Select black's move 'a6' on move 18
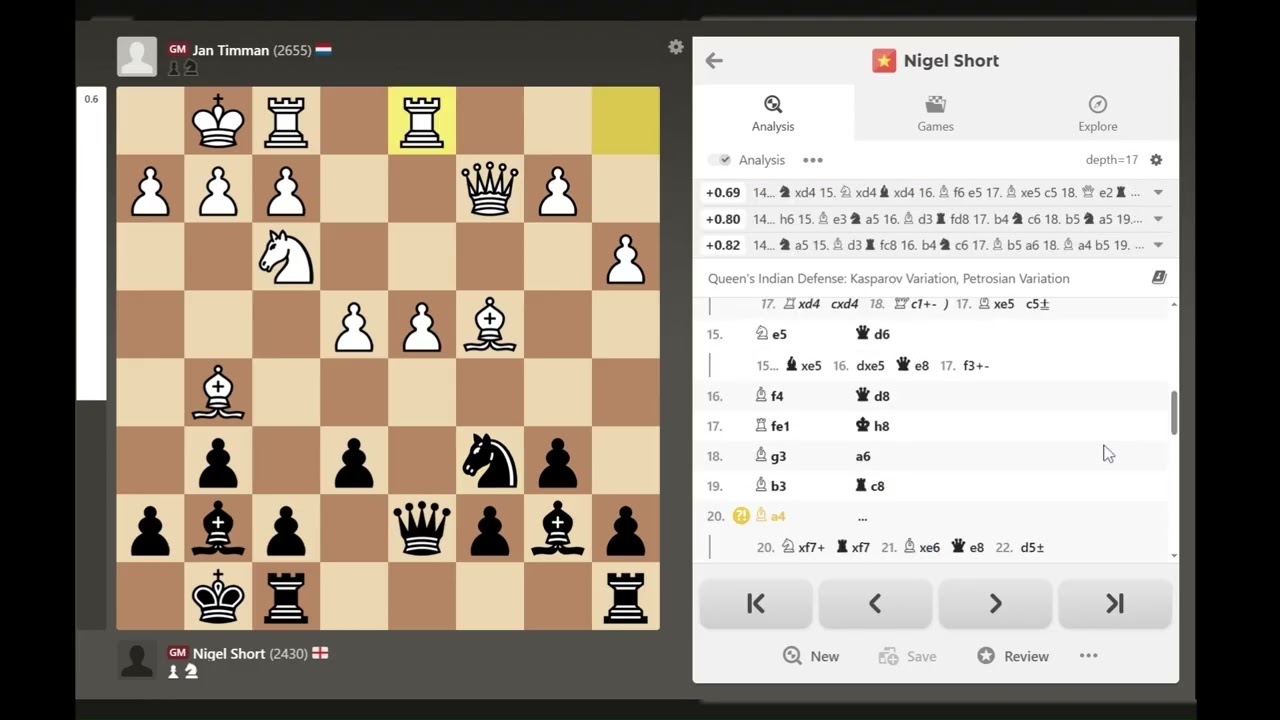Image resolution: width=1280 pixels, height=720 pixels. click(x=863, y=456)
